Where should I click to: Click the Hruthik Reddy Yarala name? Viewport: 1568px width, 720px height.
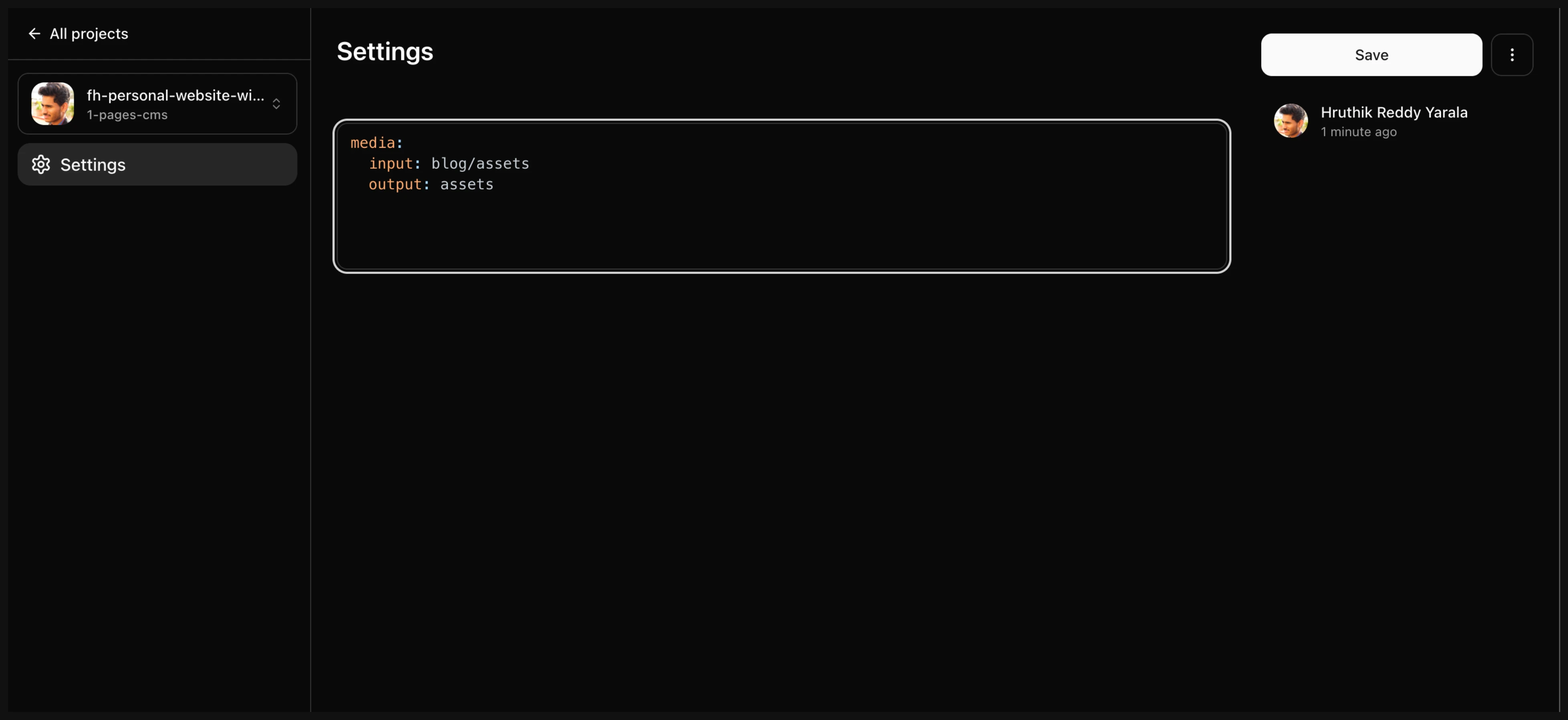click(x=1393, y=113)
